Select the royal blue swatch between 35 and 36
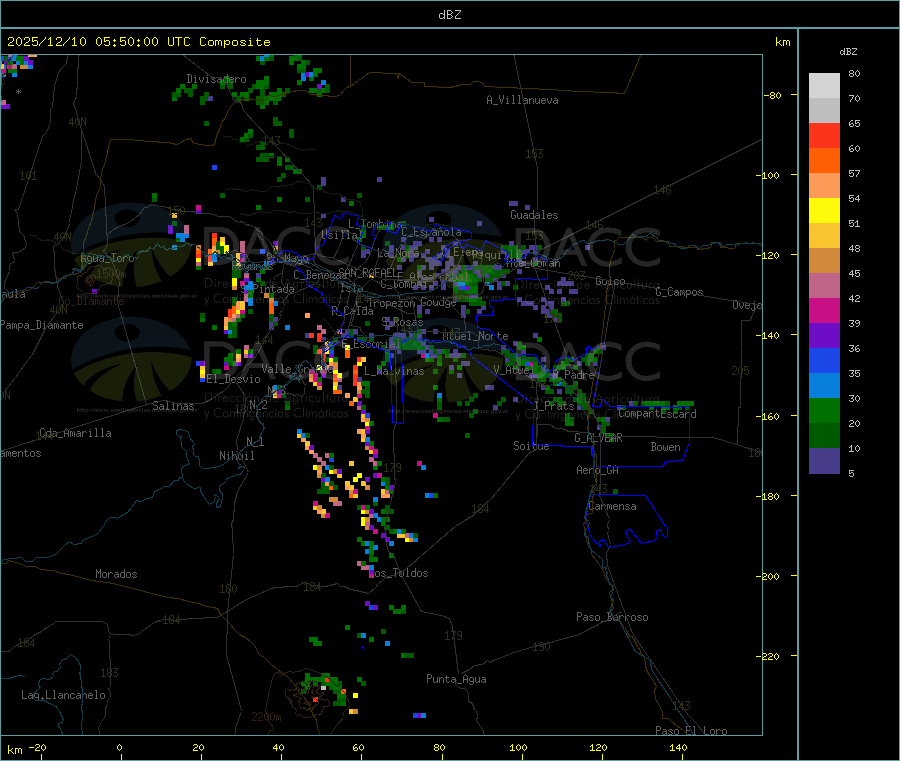Screen dimensions: 900x761 tap(824, 360)
